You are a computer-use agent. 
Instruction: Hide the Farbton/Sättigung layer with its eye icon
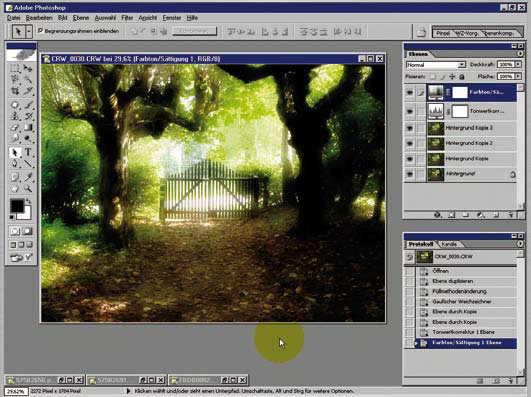(410, 92)
